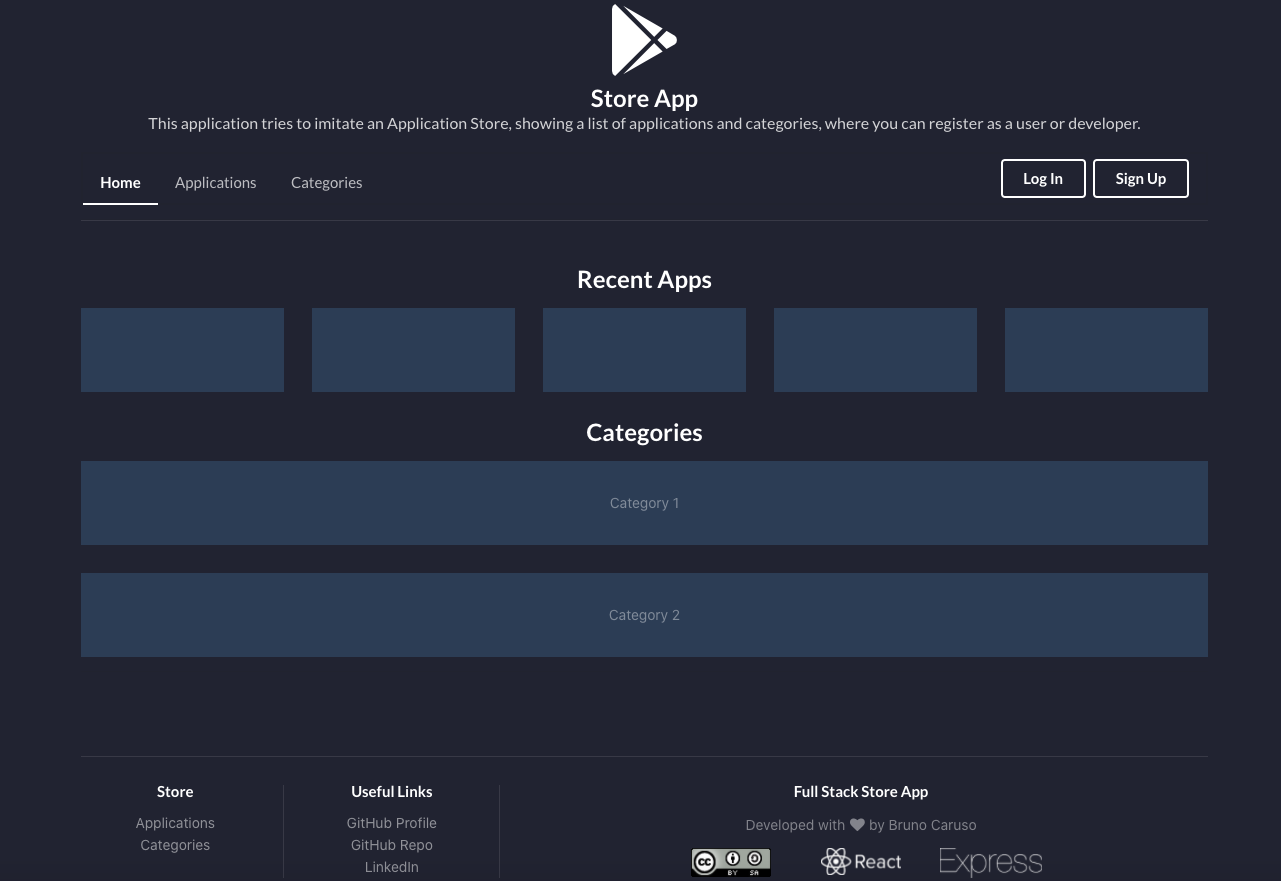Switch to the Home tab
Screen dimensions: 1281x881
tap(120, 182)
